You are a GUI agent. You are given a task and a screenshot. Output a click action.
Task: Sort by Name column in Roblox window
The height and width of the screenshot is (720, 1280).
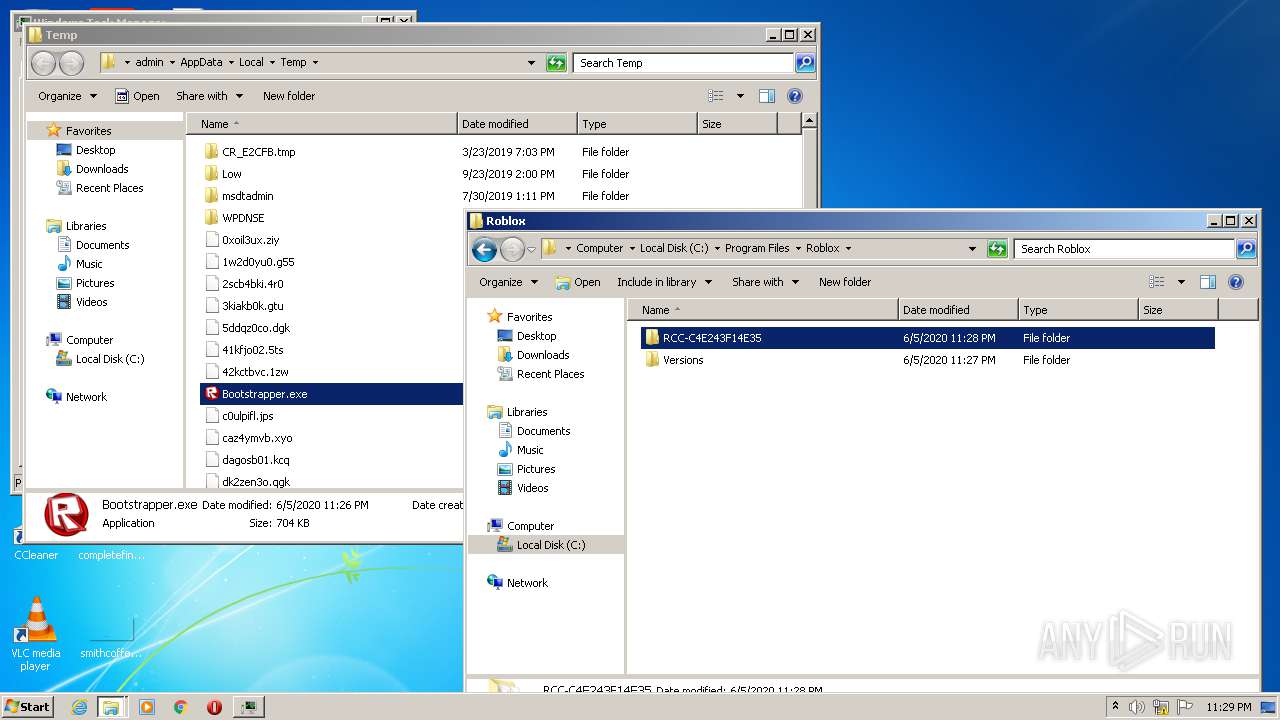[763, 310]
